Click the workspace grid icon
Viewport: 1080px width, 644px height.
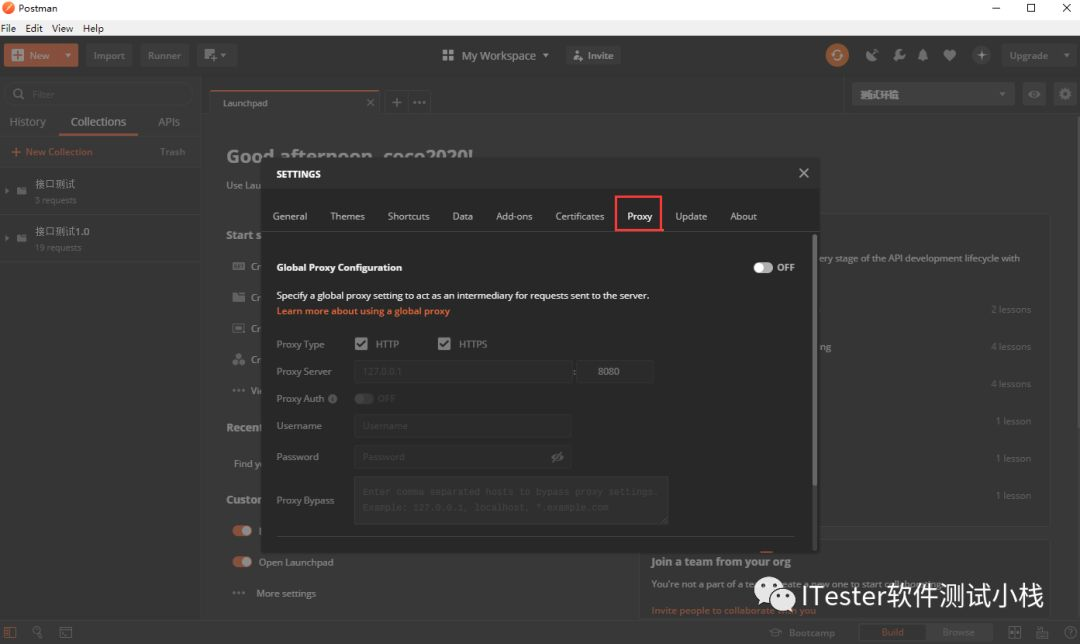448,55
